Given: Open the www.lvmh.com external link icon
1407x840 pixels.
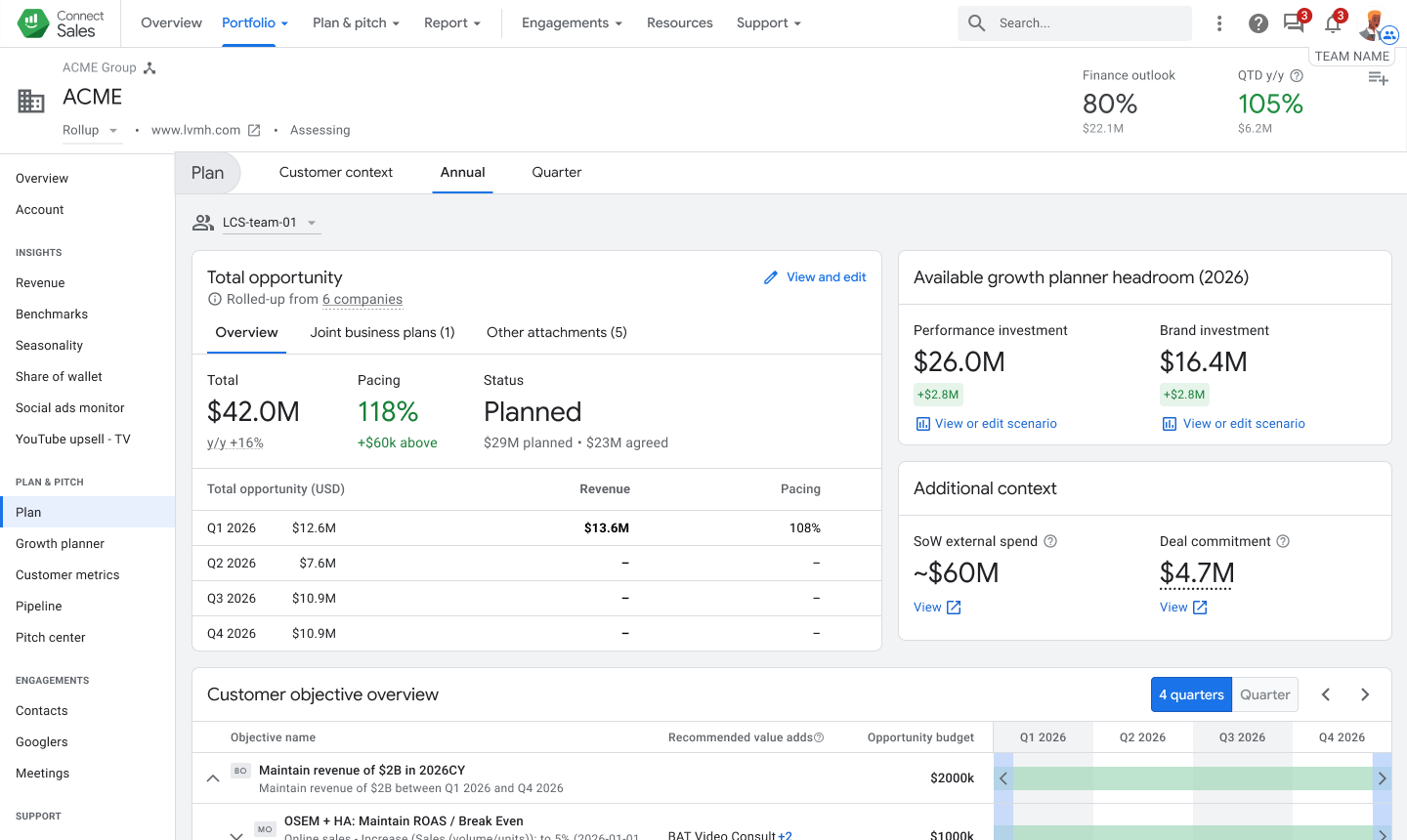Looking at the screenshot, I should [254, 130].
